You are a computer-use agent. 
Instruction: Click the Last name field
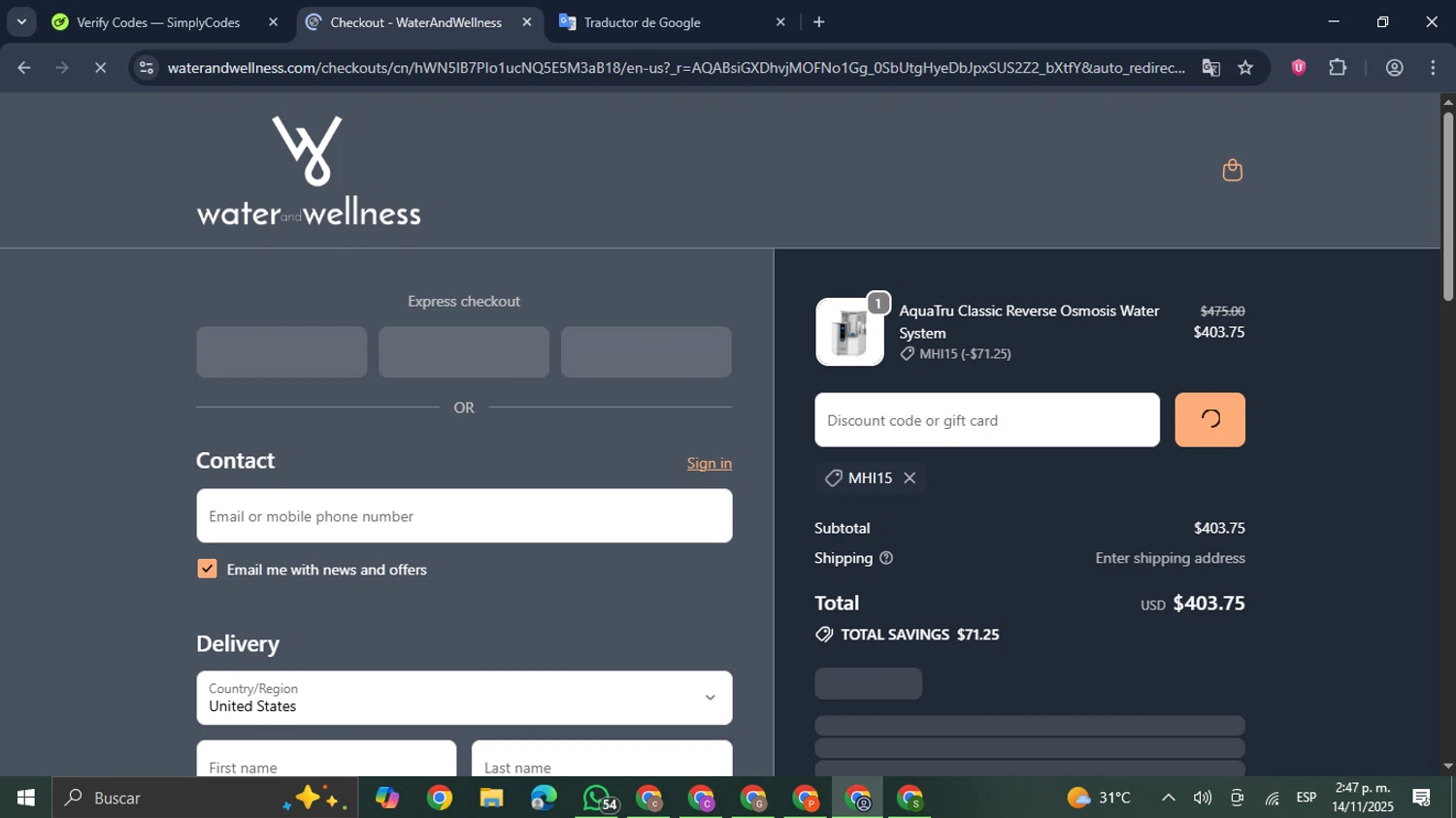click(602, 759)
